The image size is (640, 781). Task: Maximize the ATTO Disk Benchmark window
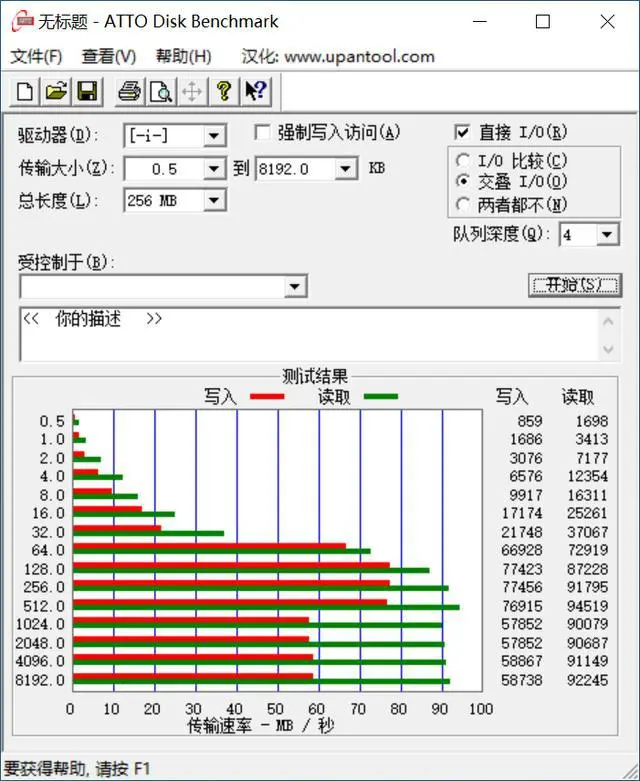(543, 22)
